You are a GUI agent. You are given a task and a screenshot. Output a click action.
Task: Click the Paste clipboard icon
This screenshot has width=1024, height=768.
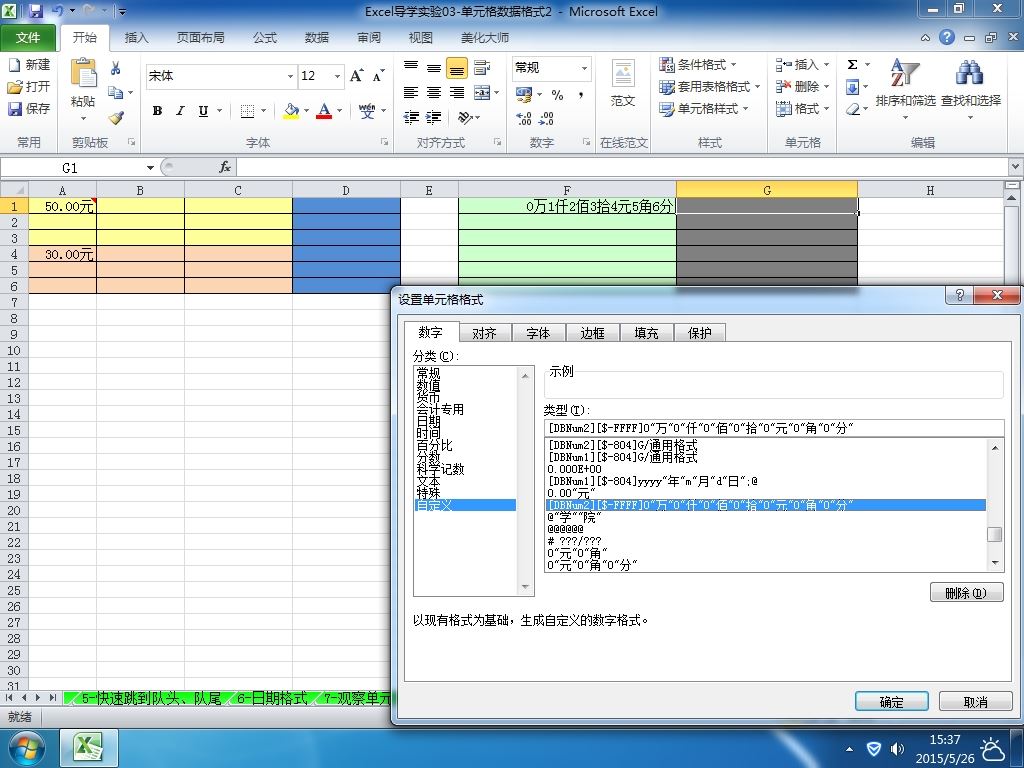[84, 74]
